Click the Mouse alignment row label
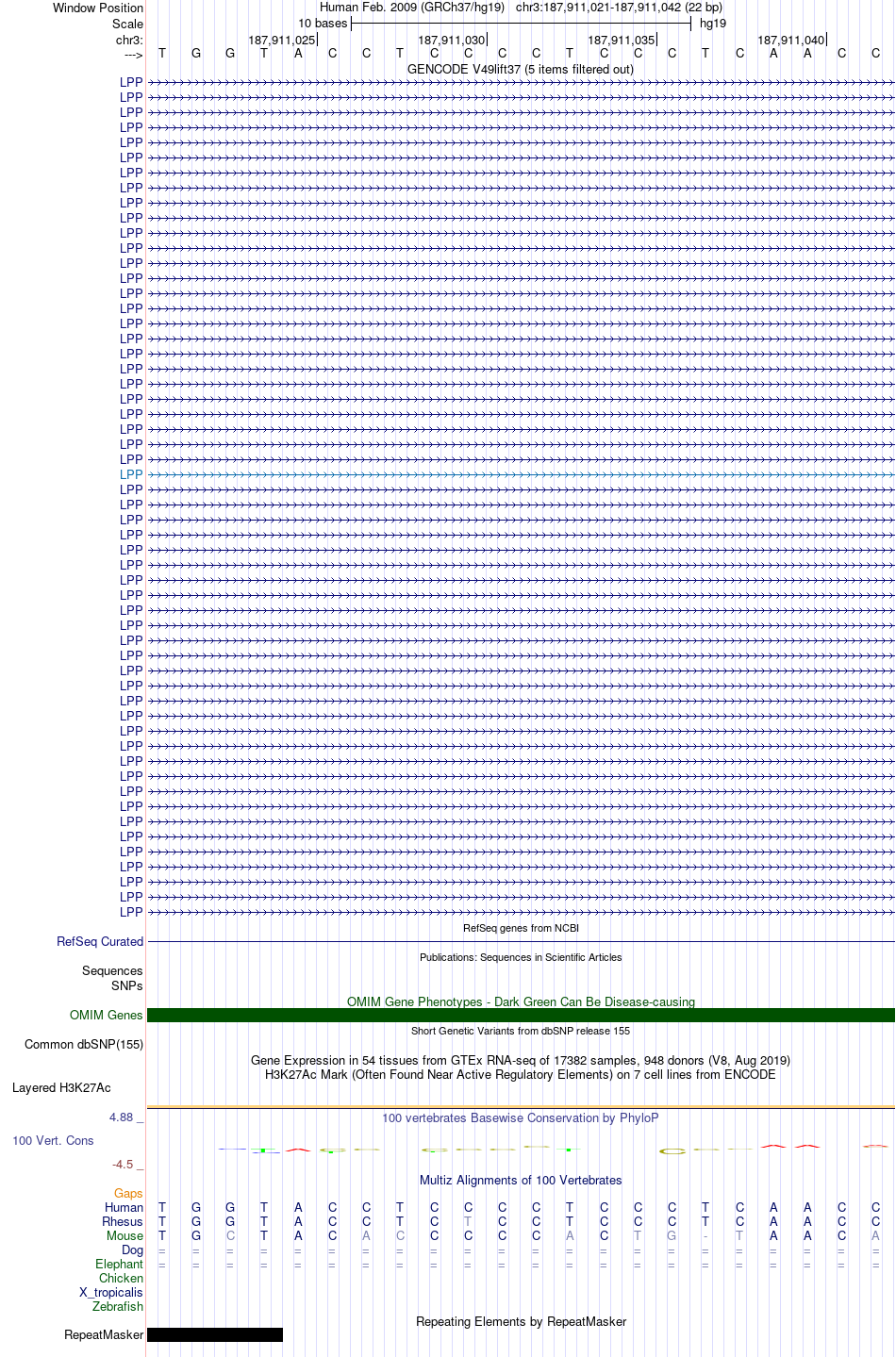Viewport: 896px width, 1357px height. point(124,1235)
